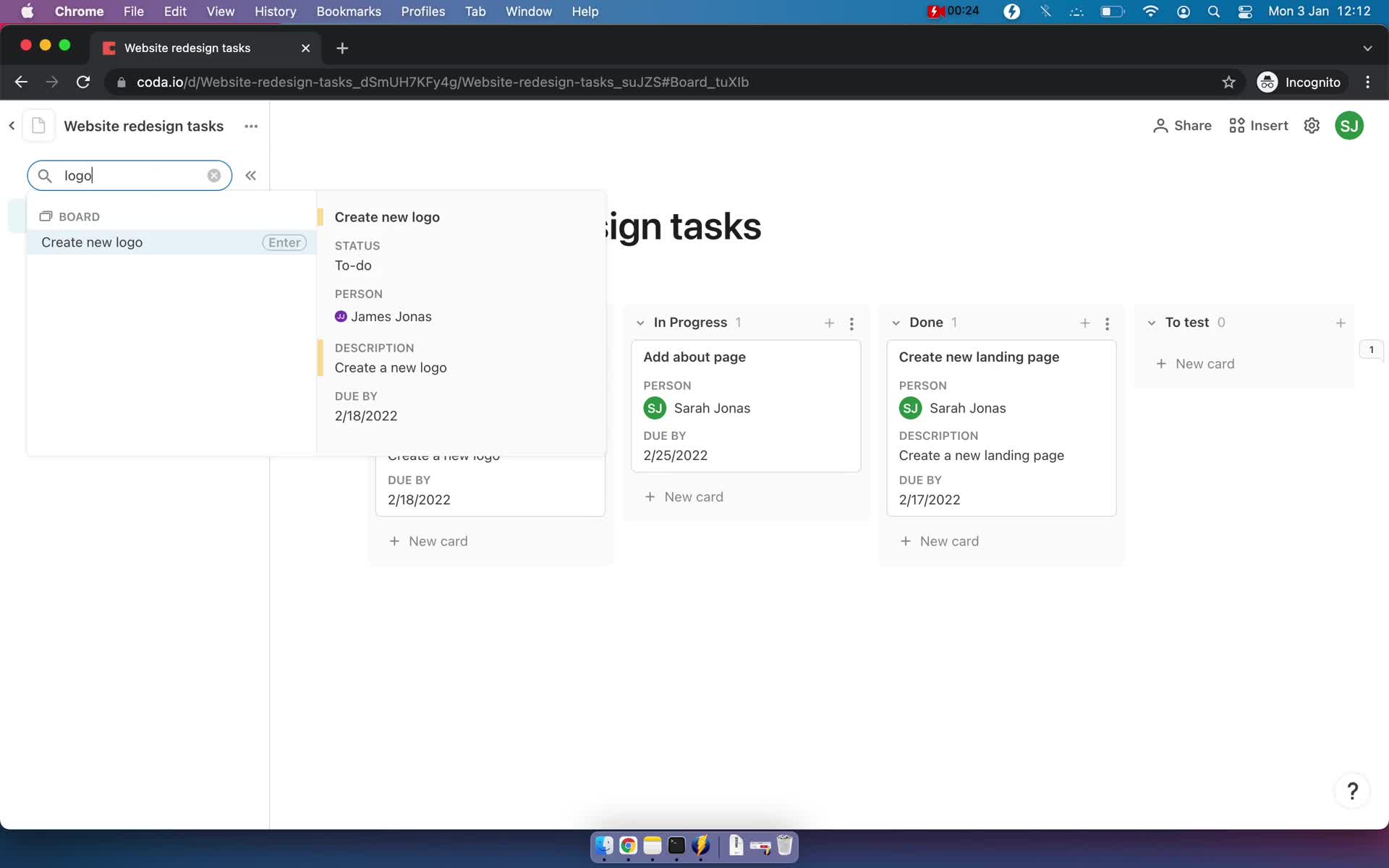The height and width of the screenshot is (868, 1389).
Task: Open Chrome from the Dock
Action: [628, 846]
